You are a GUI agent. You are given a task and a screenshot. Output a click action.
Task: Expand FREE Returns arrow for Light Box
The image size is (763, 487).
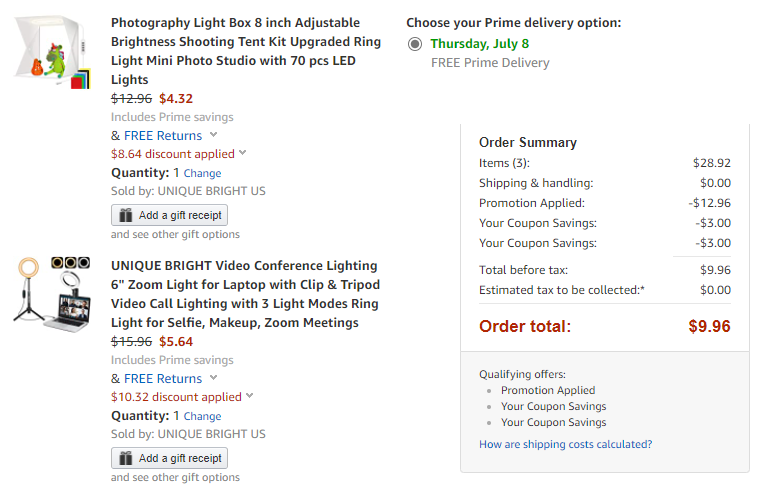pyautogui.click(x=213, y=135)
